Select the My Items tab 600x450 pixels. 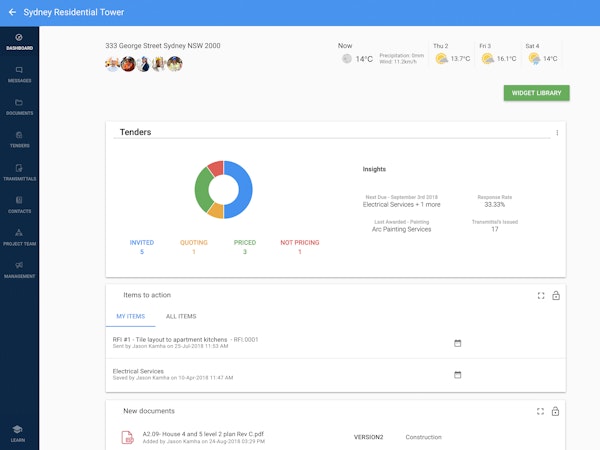tap(131, 316)
